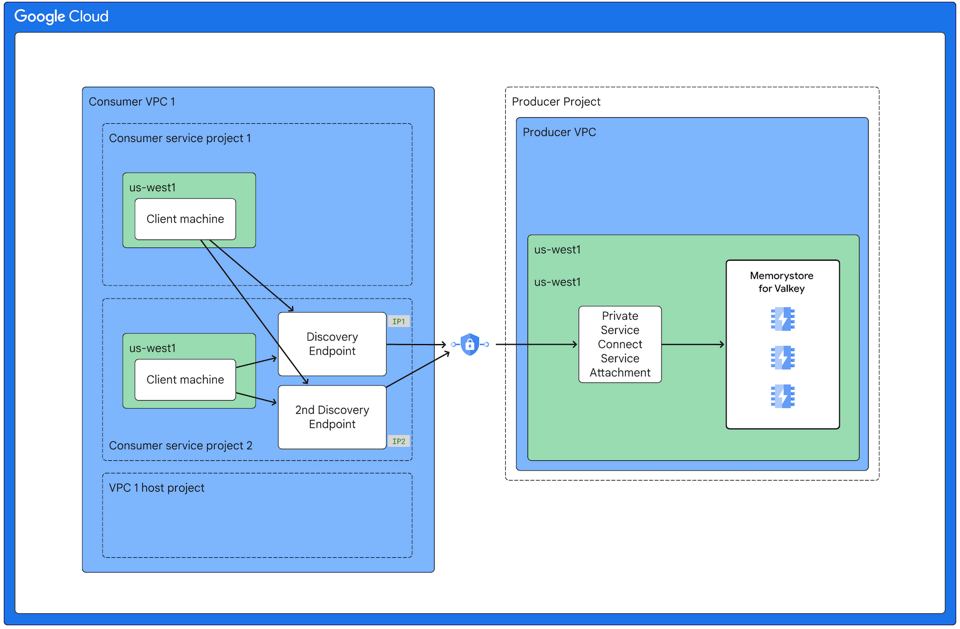
Task: Click the Producer VPC label
Action: click(x=559, y=132)
